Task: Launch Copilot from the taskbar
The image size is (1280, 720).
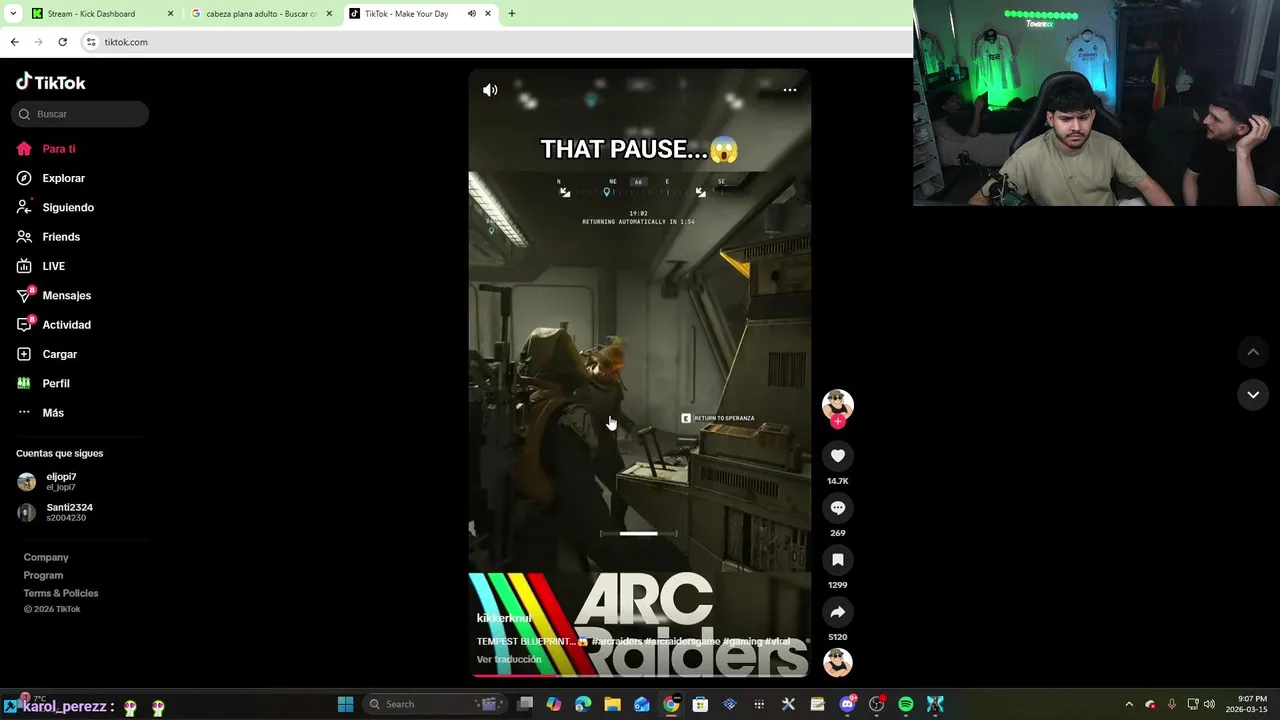Action: click(554, 704)
